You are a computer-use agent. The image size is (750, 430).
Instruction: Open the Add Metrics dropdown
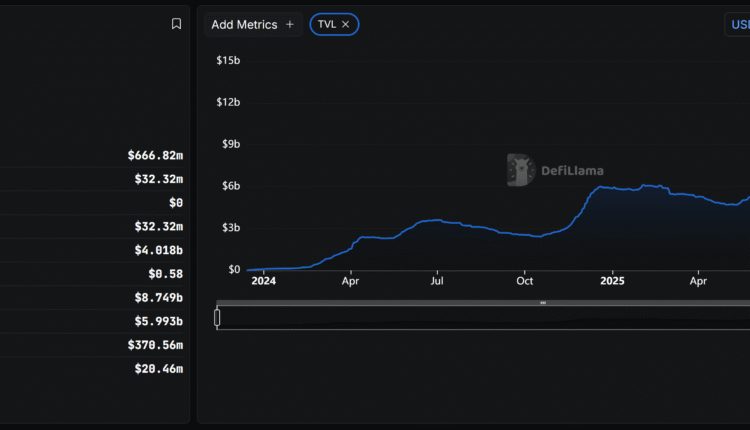point(252,24)
